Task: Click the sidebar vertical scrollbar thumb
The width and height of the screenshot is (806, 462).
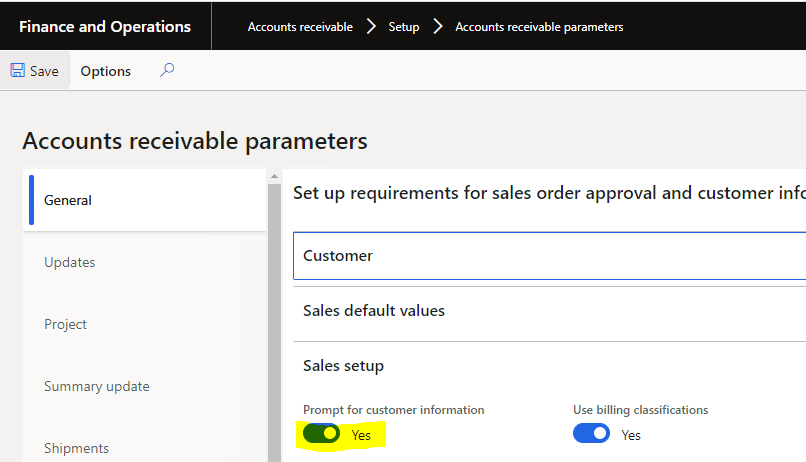Action: click(274, 320)
